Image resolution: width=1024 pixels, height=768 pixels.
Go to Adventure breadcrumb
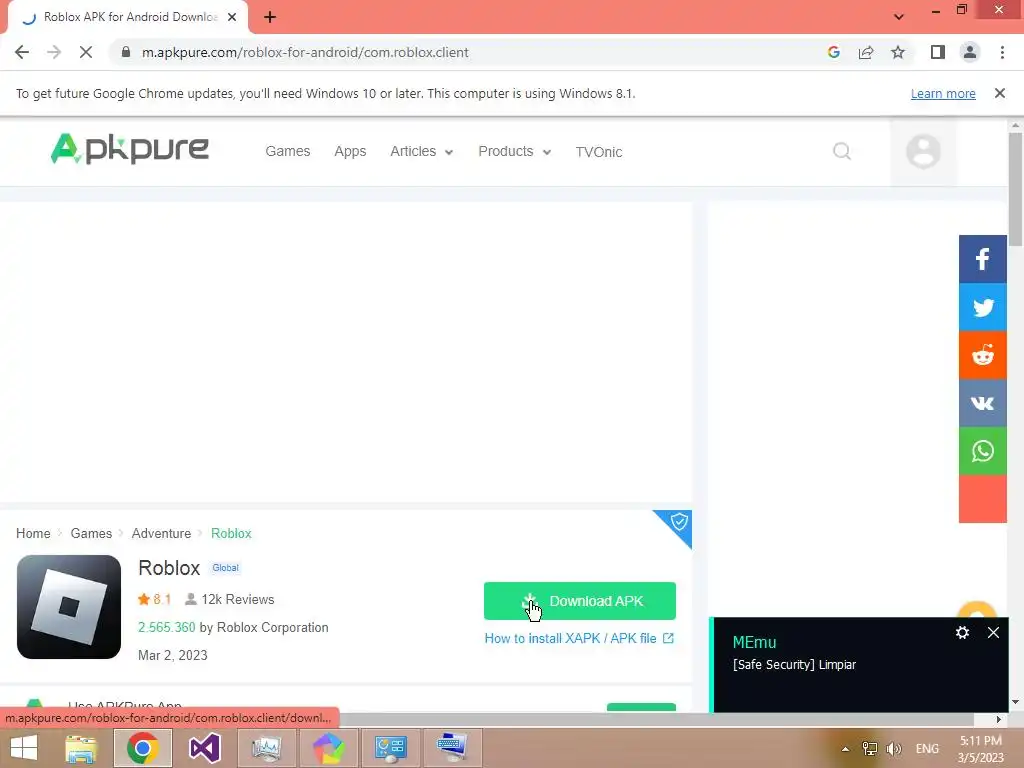(161, 533)
